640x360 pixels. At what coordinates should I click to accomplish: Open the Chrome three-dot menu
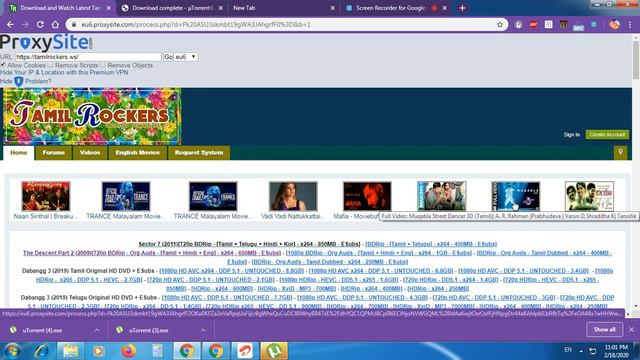tap(630, 24)
